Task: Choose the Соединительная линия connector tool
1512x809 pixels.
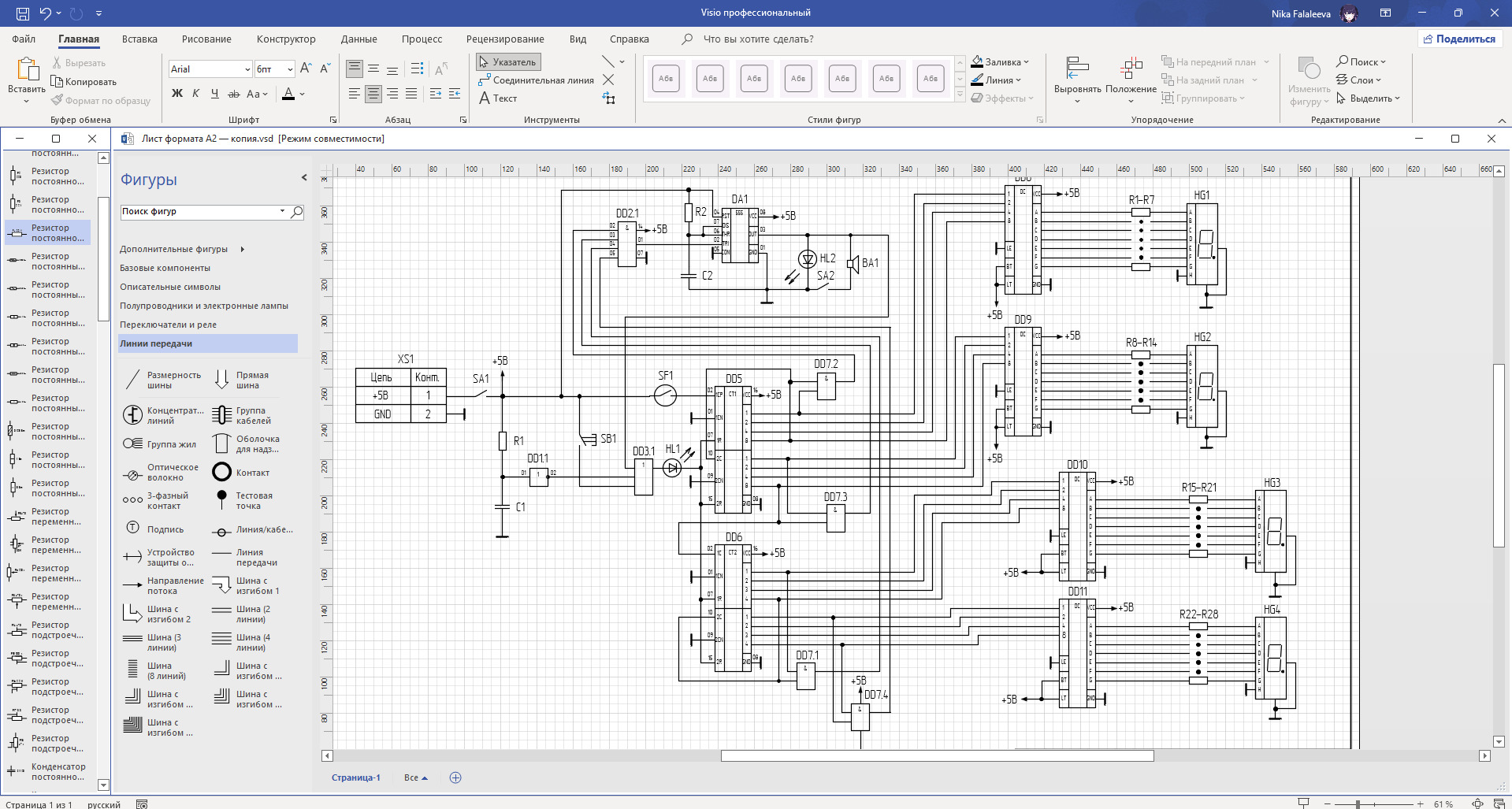Action: [536, 80]
